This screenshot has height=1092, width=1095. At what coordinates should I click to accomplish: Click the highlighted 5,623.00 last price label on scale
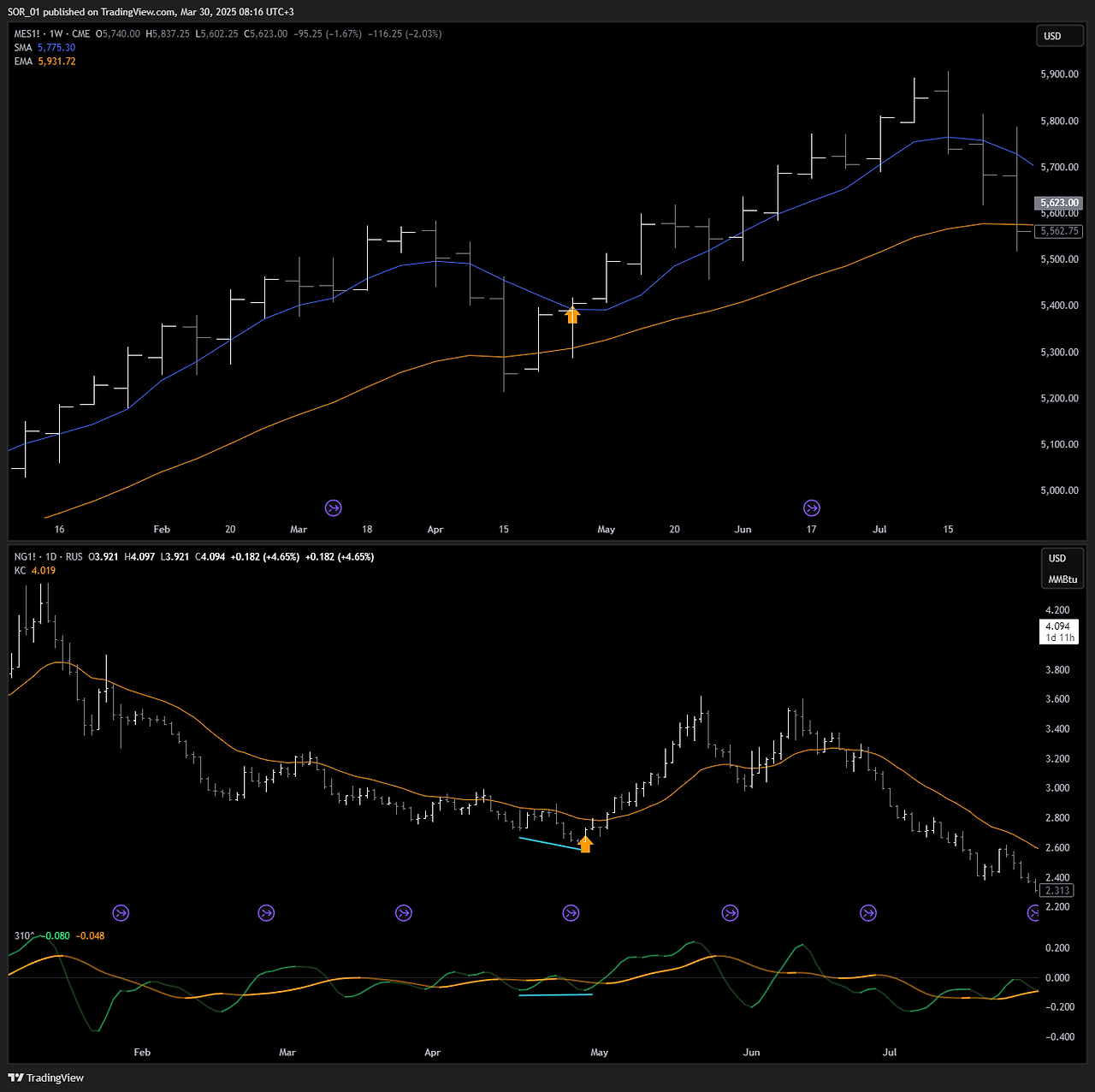1059,204
